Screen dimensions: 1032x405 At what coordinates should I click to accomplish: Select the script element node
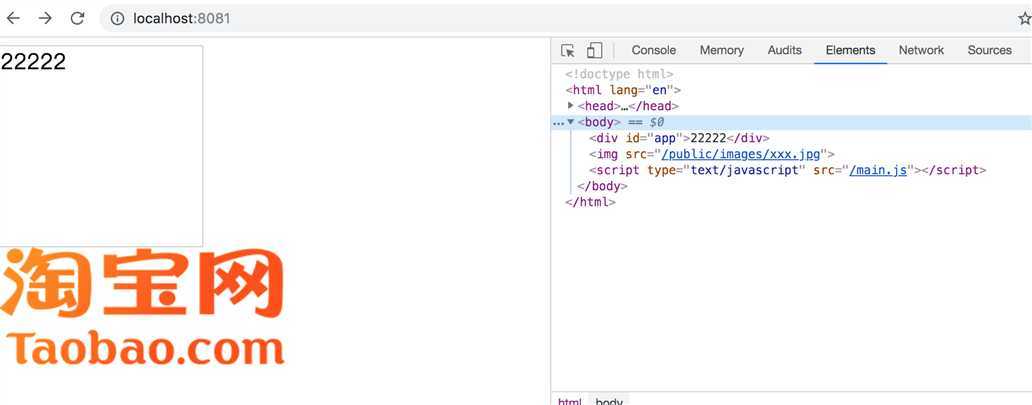point(787,171)
